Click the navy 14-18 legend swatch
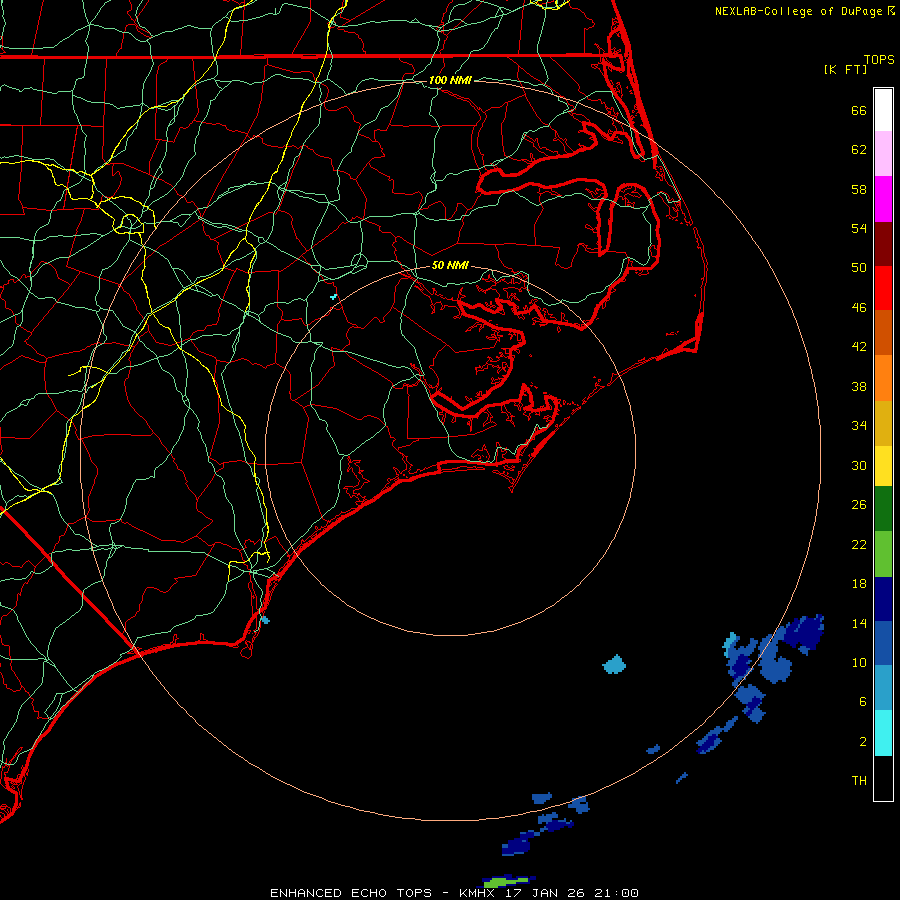 pos(883,599)
